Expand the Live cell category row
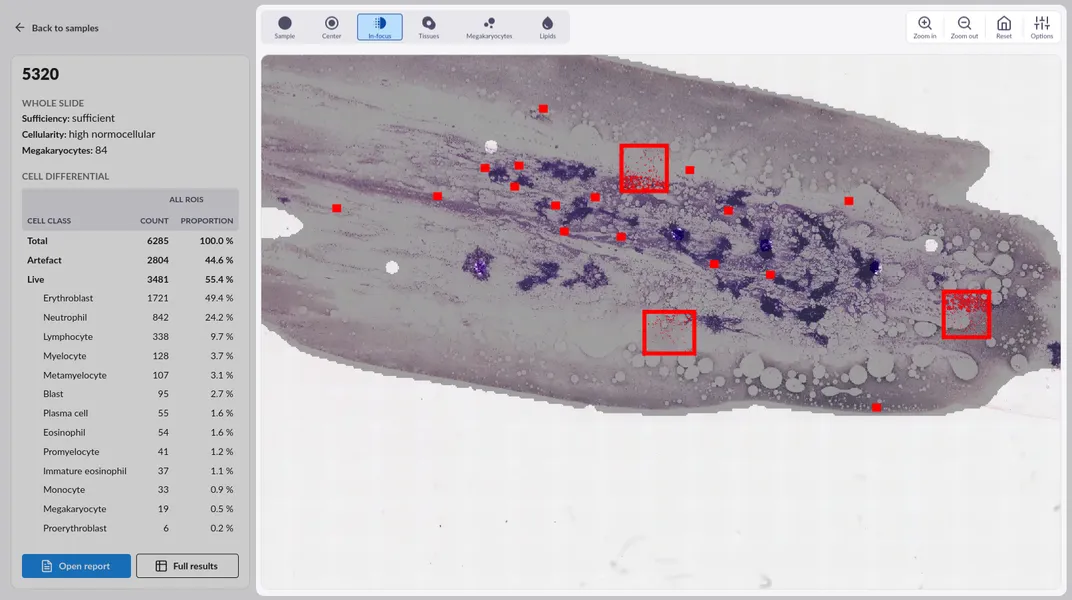 (x=130, y=279)
